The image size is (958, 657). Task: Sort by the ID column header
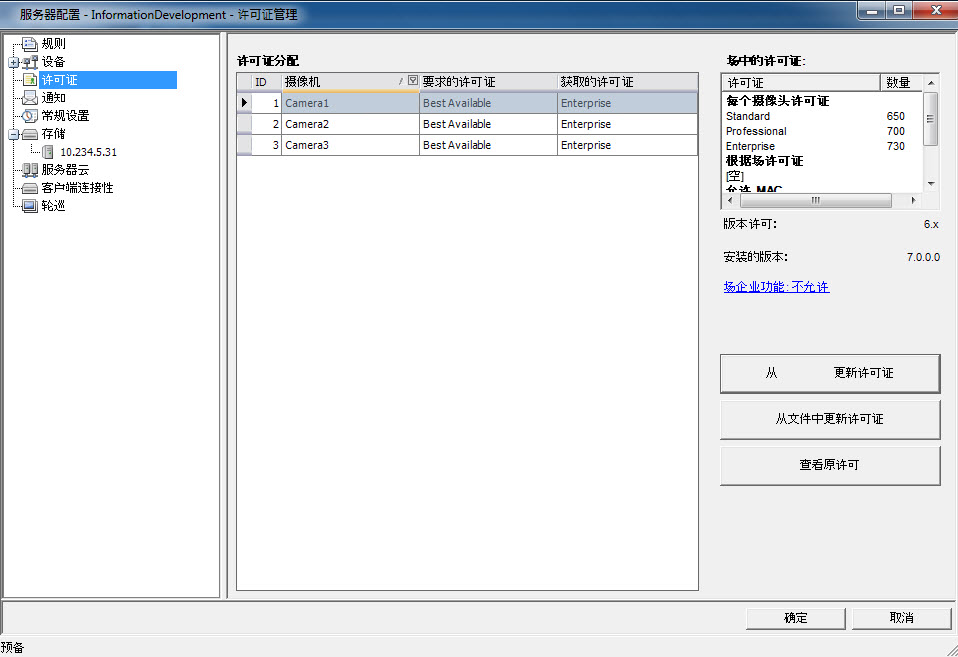(x=266, y=82)
